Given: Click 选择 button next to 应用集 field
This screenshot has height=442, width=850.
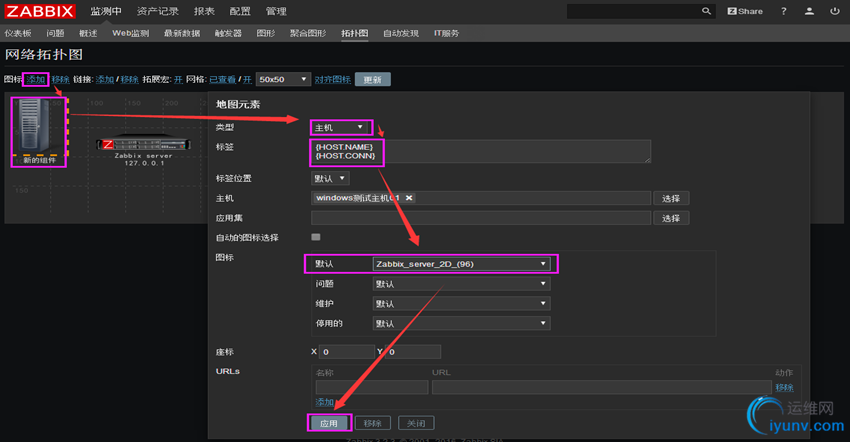Looking at the screenshot, I should [671, 218].
